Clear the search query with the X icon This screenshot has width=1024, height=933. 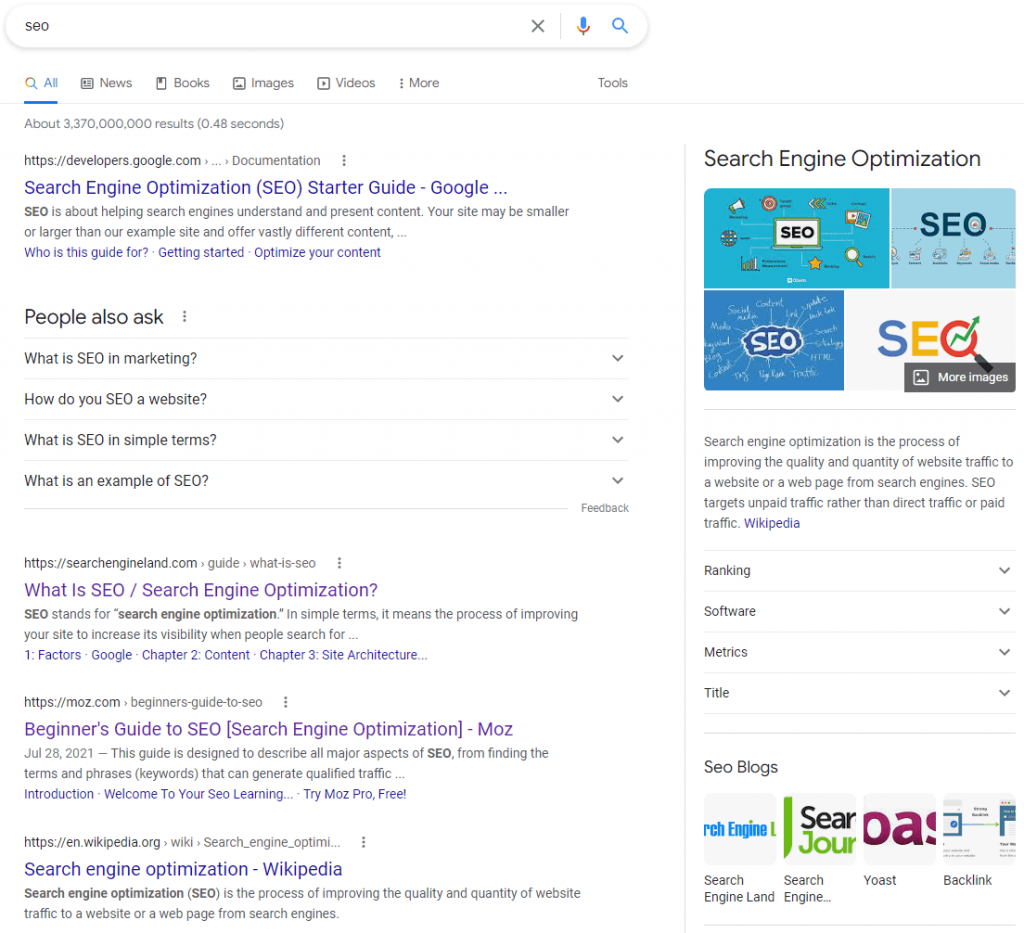538,26
